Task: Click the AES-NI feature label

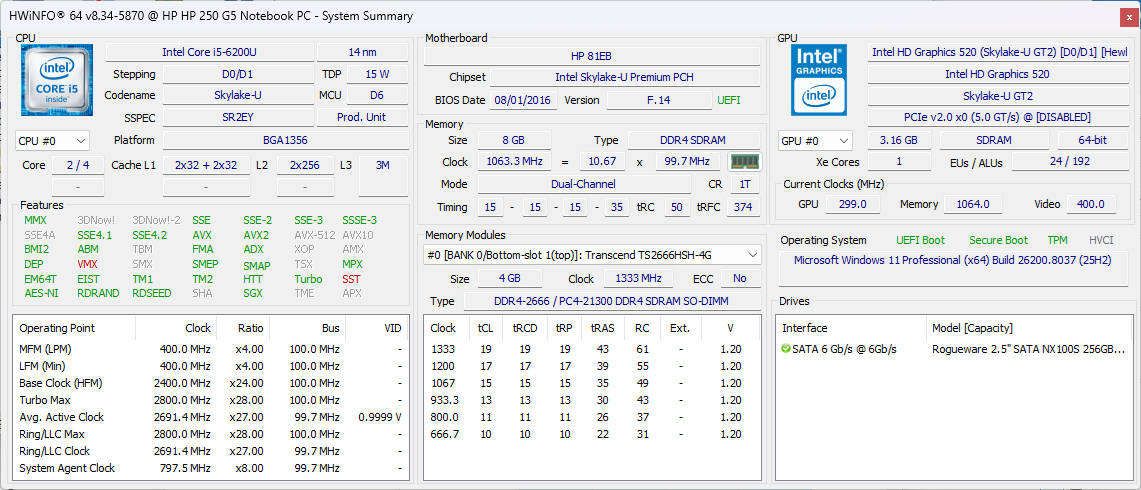Action: [x=39, y=293]
